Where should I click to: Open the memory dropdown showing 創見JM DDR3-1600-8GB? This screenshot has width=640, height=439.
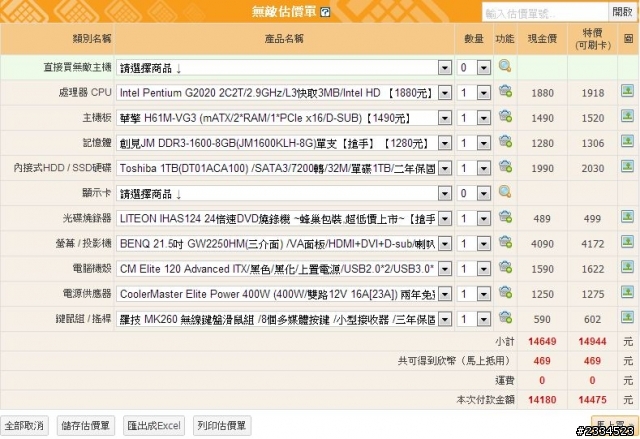tap(284, 143)
